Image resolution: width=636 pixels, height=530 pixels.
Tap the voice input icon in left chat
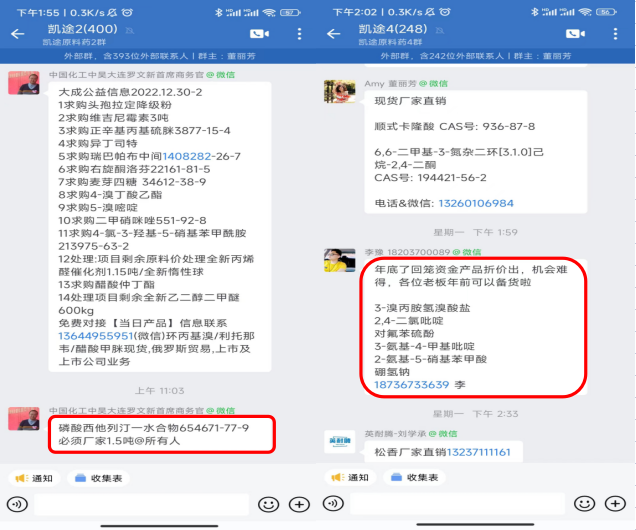(17, 504)
